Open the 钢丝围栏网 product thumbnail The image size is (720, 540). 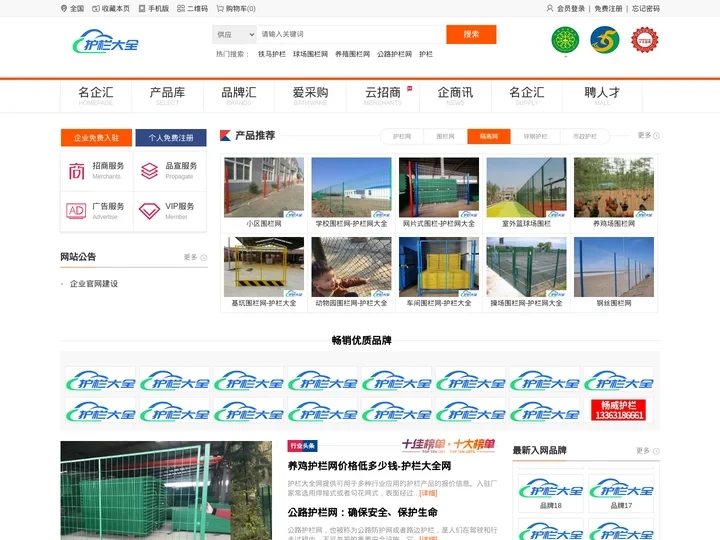(614, 267)
